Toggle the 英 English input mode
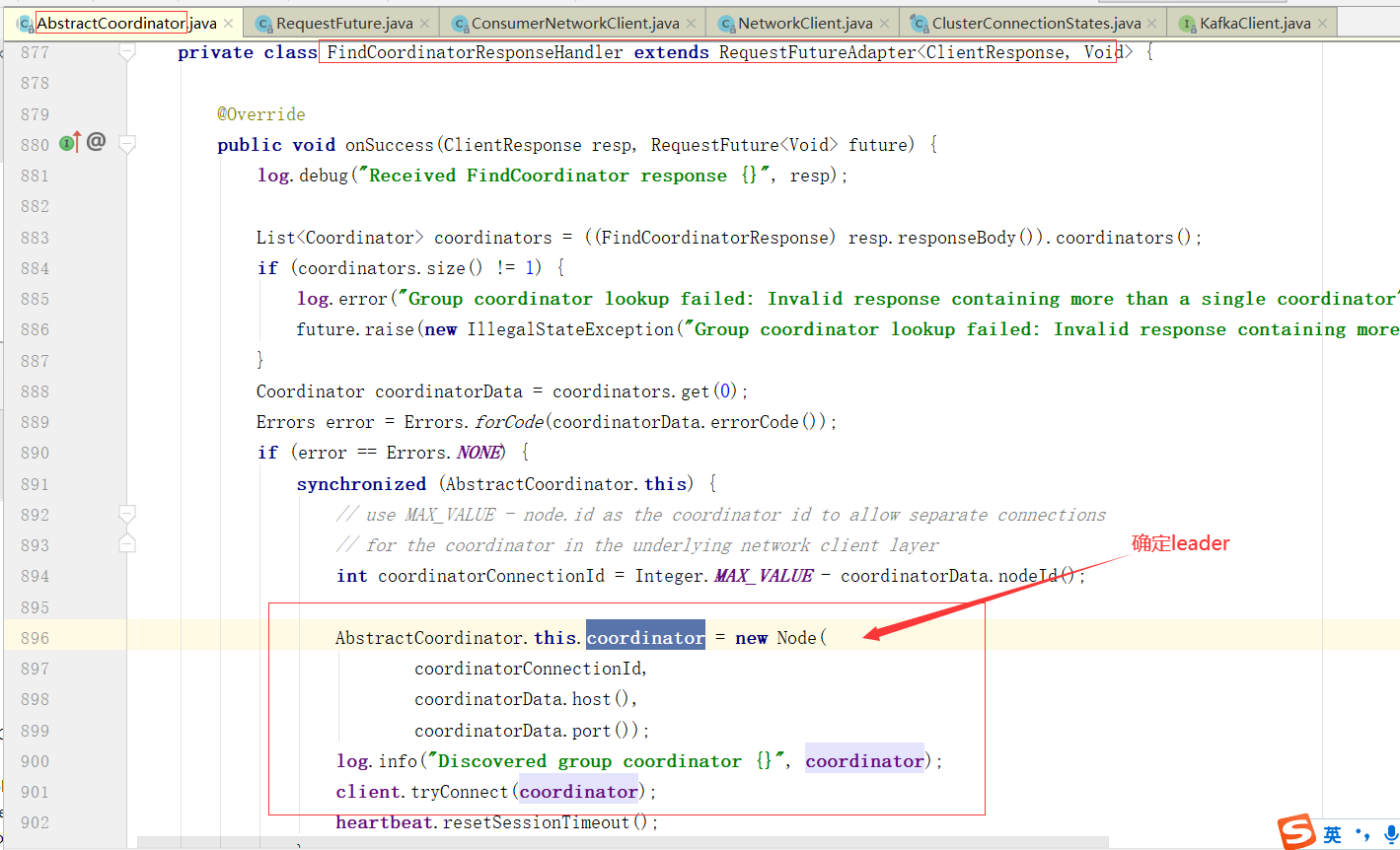Image resolution: width=1400 pixels, height=850 pixels. (1333, 834)
